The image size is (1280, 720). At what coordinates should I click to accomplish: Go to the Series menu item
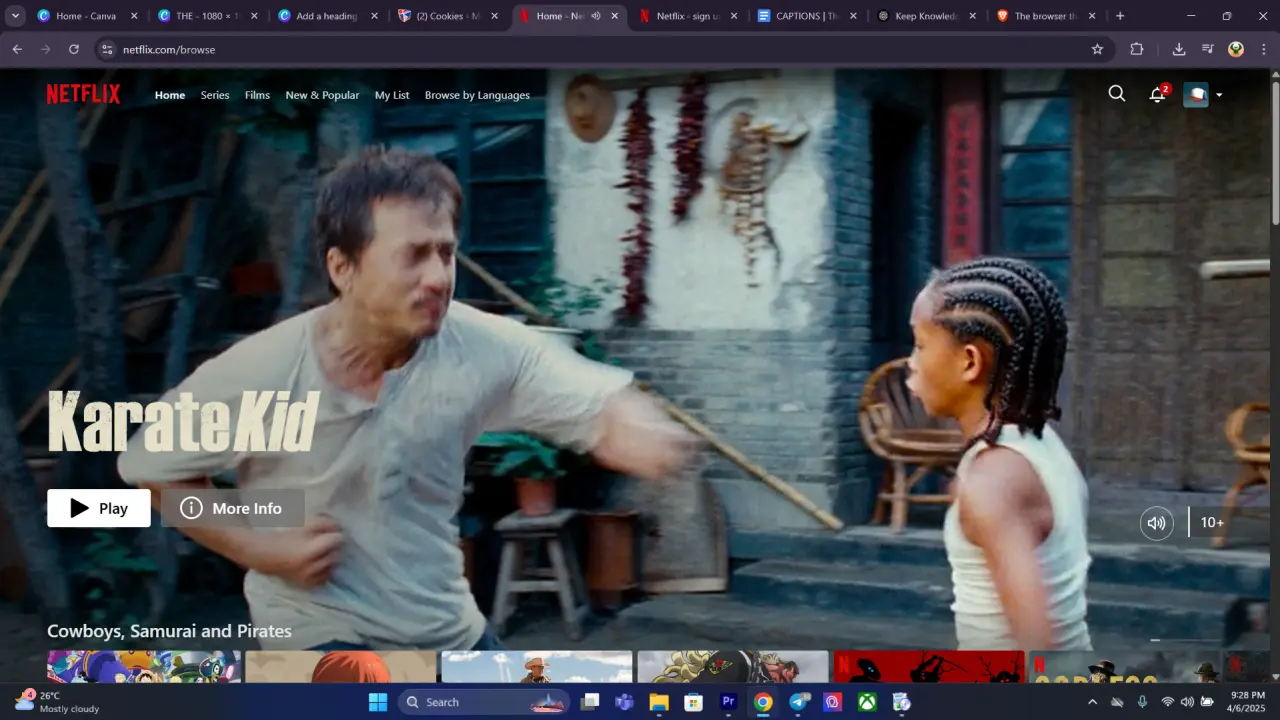[215, 95]
